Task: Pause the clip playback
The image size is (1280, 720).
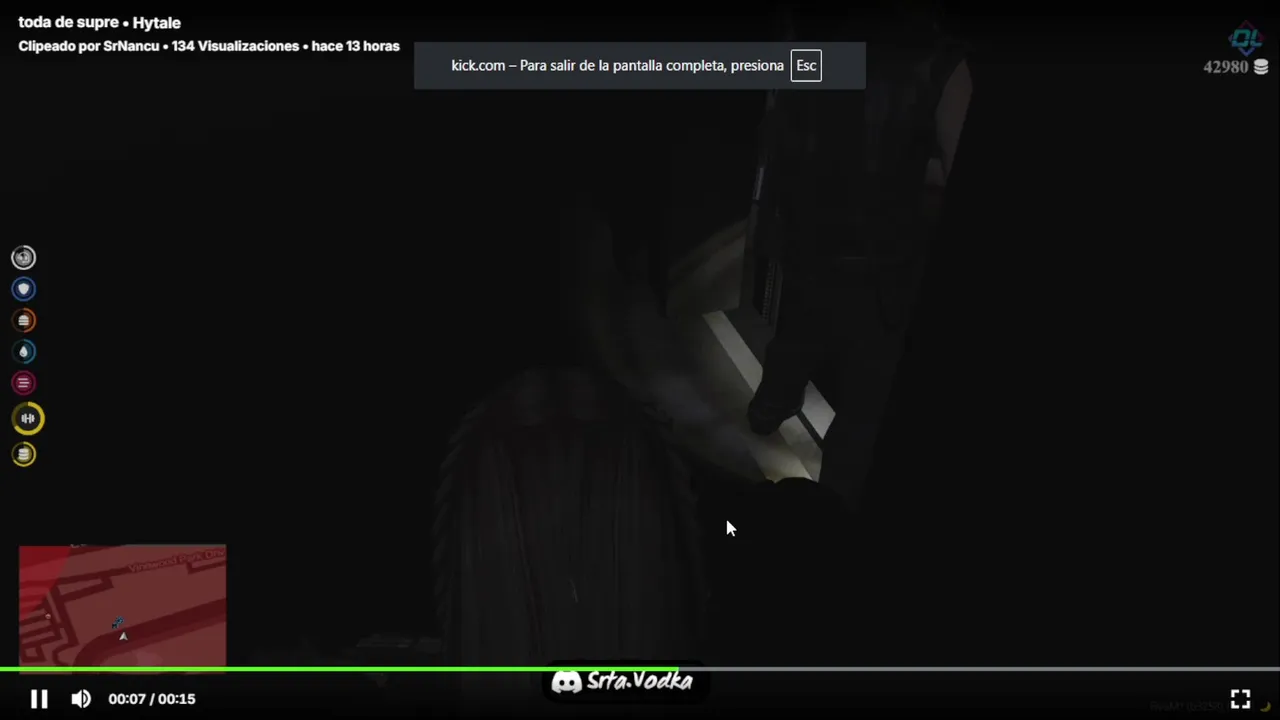Action: point(39,699)
